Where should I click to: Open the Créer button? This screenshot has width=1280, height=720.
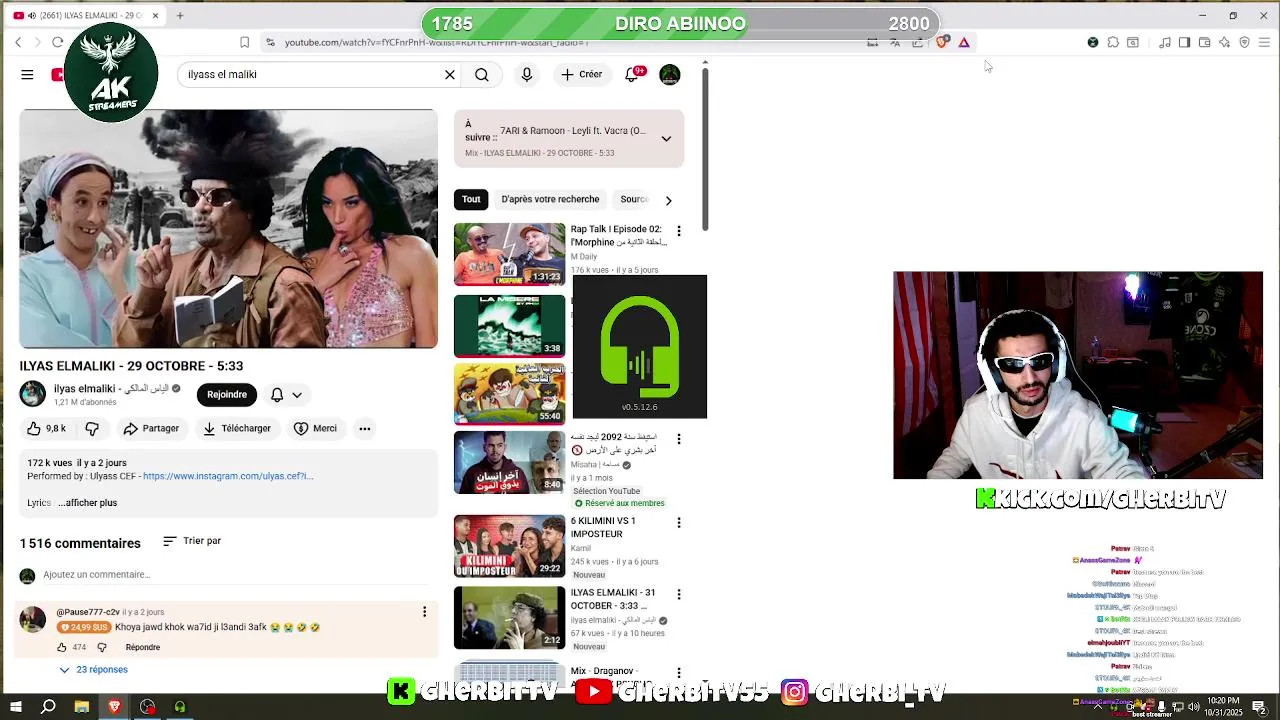point(582,75)
